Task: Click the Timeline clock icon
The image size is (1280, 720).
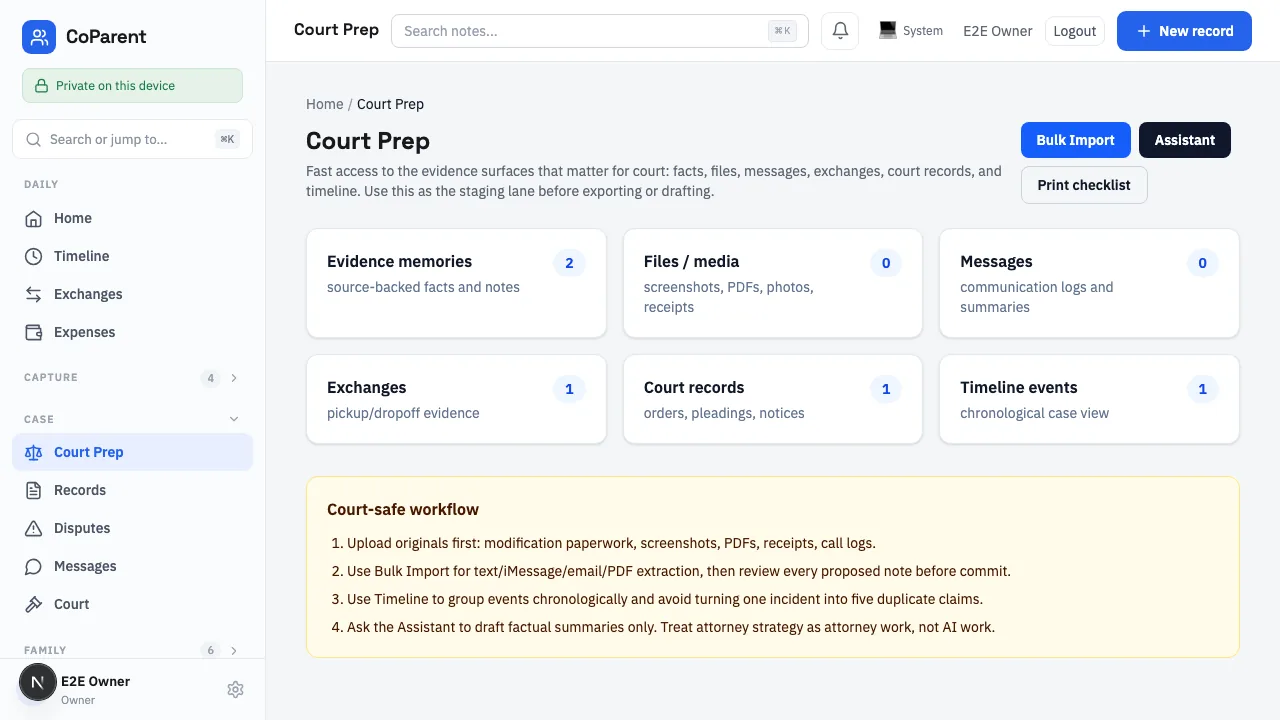Action: (x=34, y=256)
